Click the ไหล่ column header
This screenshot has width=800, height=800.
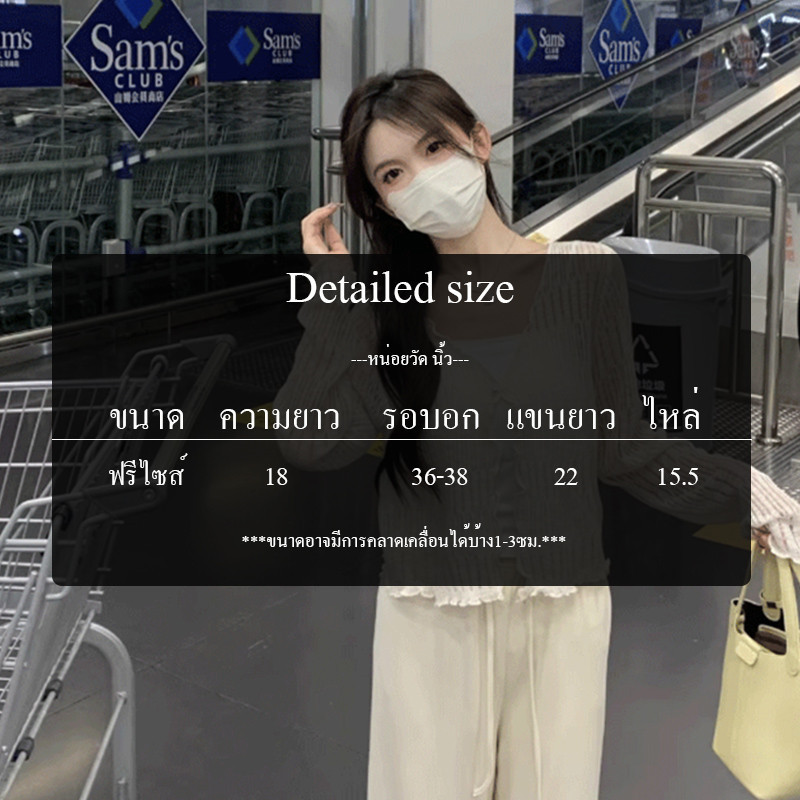click(672, 416)
